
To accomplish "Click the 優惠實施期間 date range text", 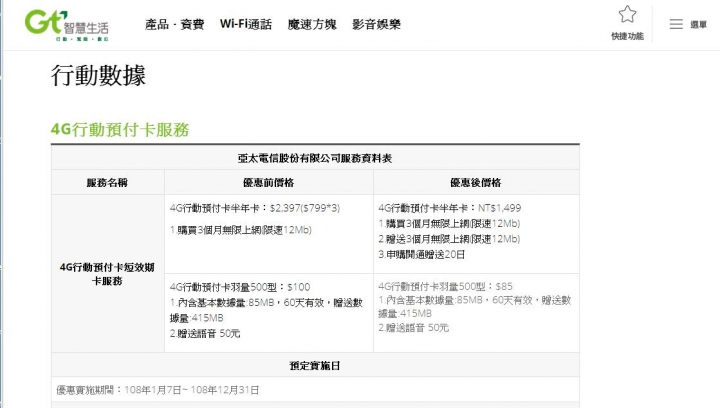I will 158,390.
